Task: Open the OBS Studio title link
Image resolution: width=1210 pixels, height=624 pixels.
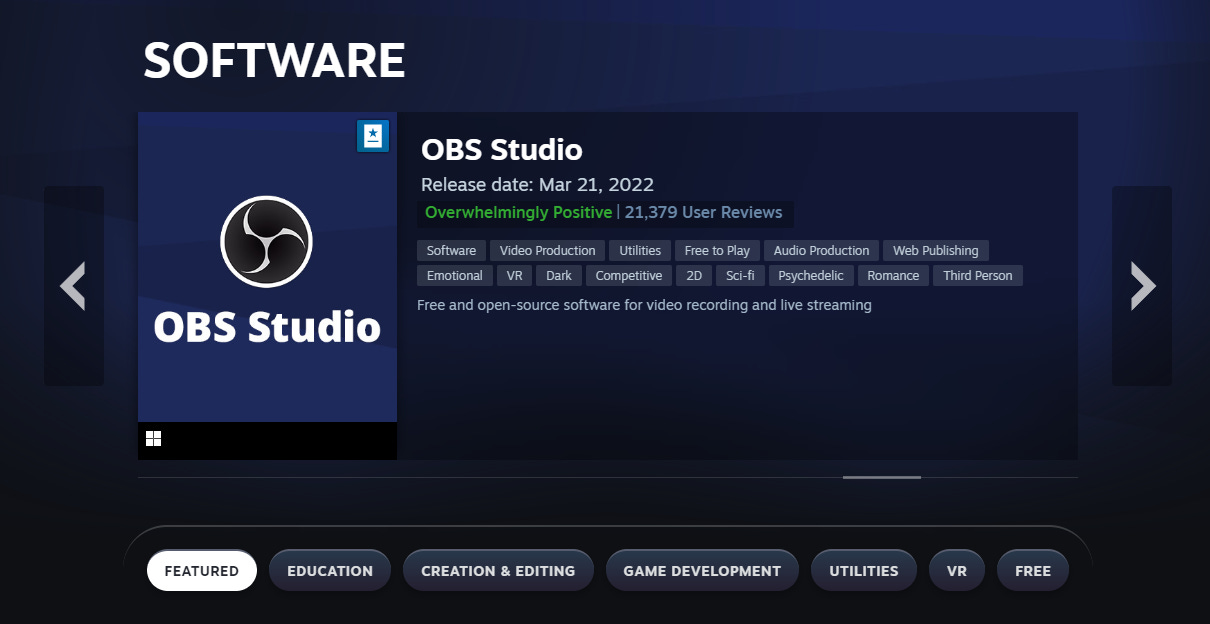Action: (x=502, y=150)
